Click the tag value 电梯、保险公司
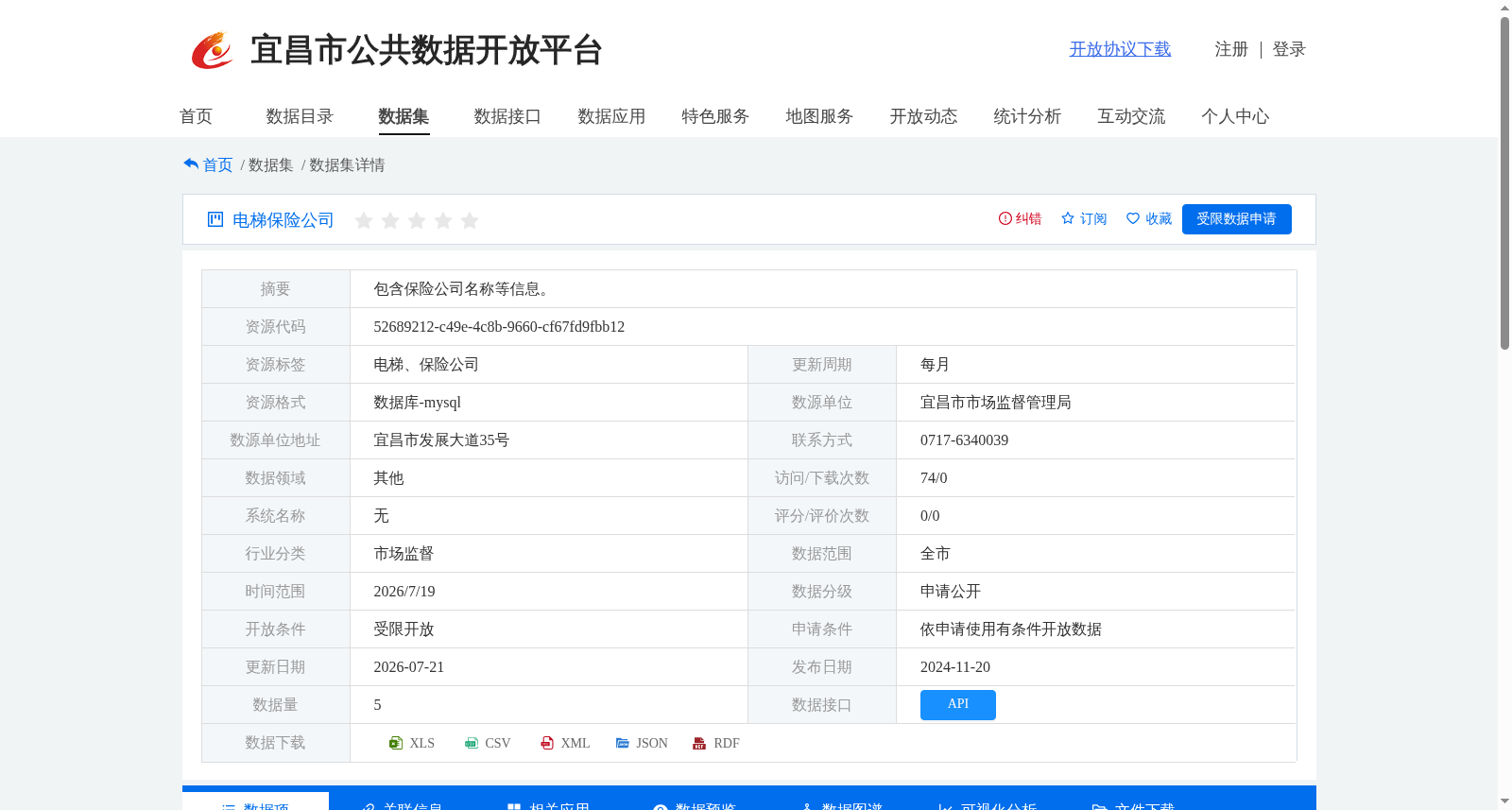This screenshot has height=810, width=1512. pos(426,365)
